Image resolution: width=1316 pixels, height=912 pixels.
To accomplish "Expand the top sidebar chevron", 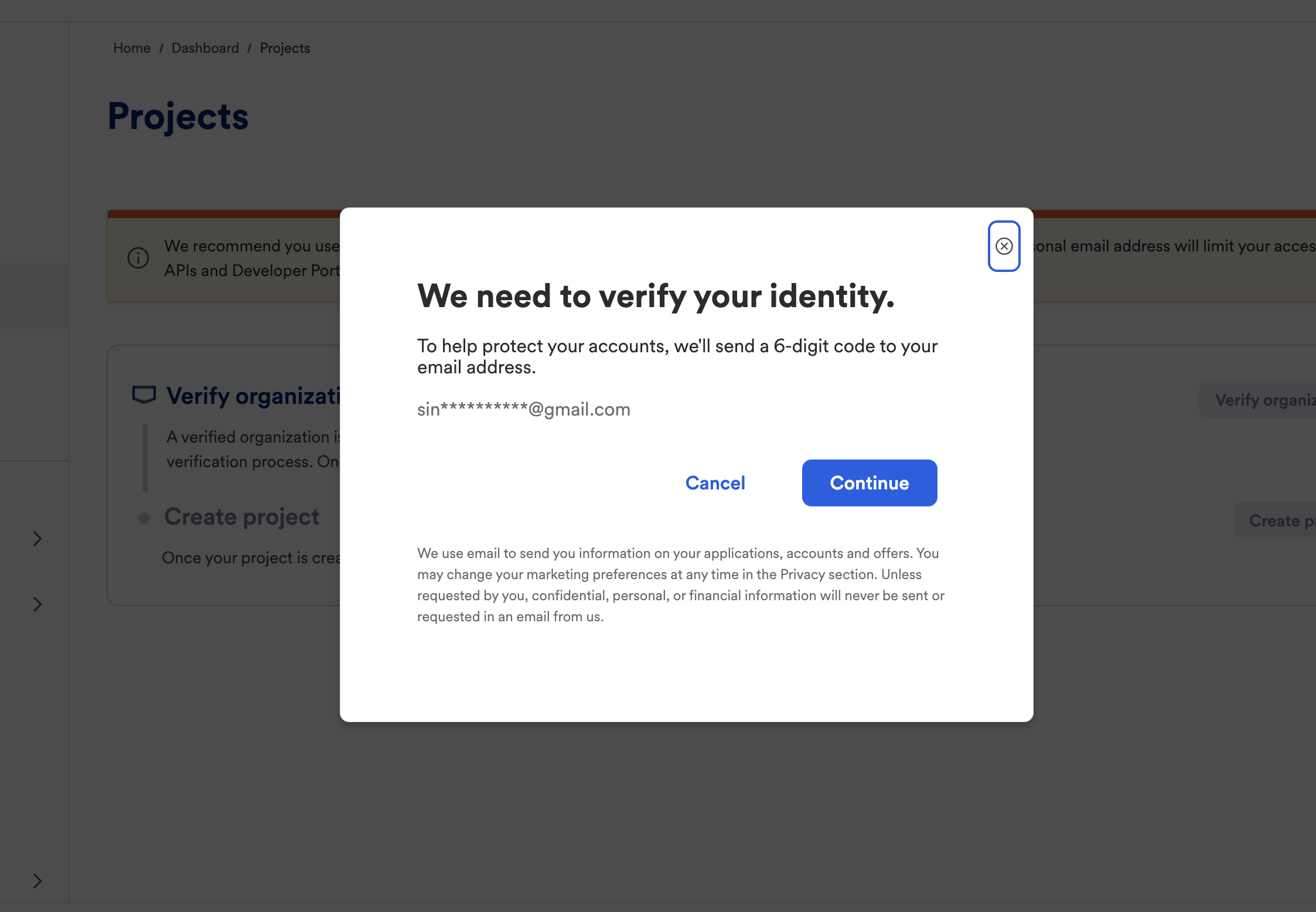I will 36,538.
